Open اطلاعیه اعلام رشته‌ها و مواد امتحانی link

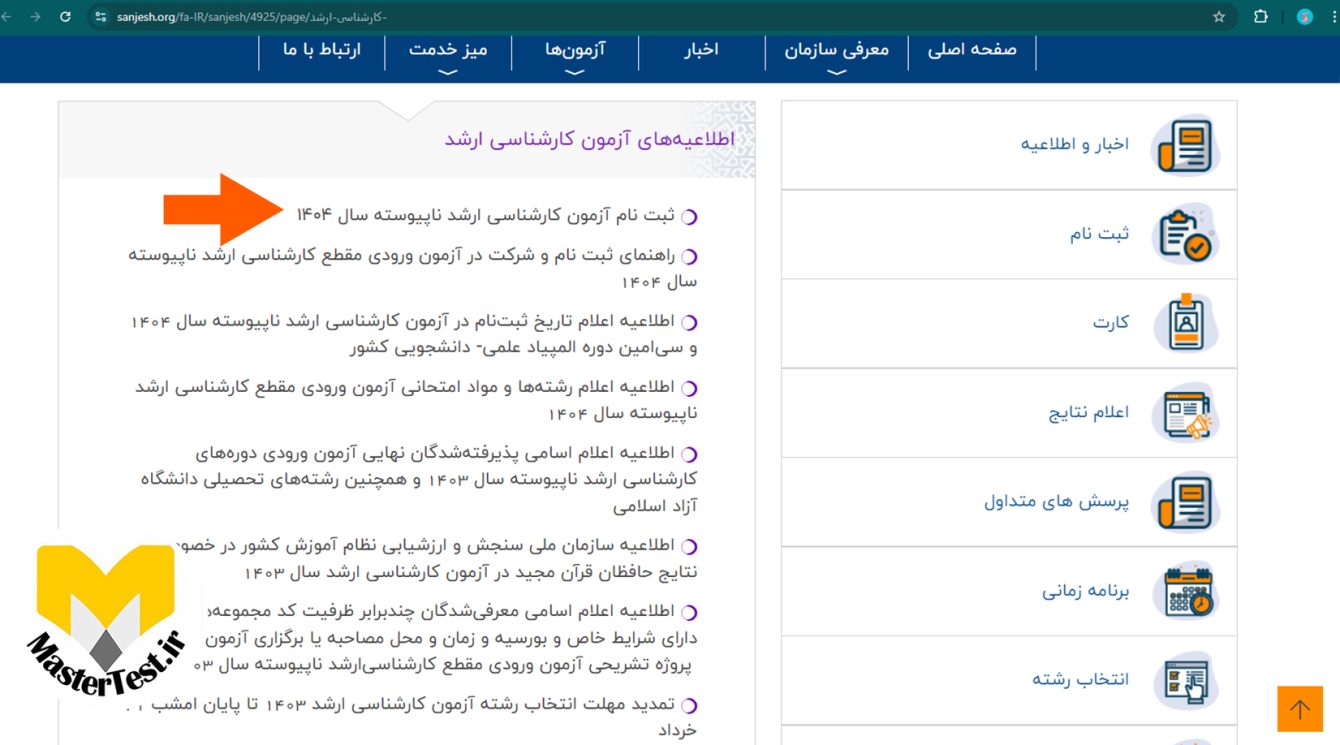tap(416, 400)
